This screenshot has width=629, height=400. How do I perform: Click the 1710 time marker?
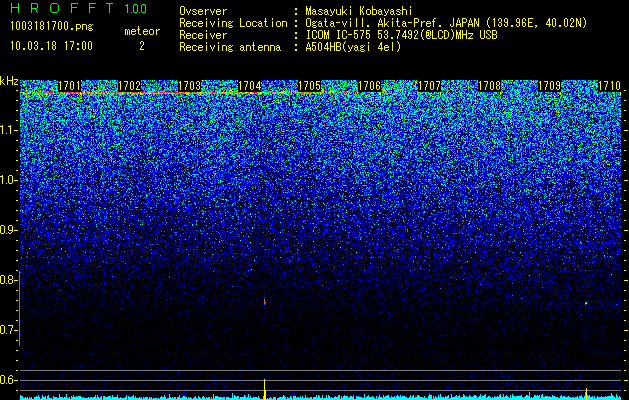coord(610,86)
